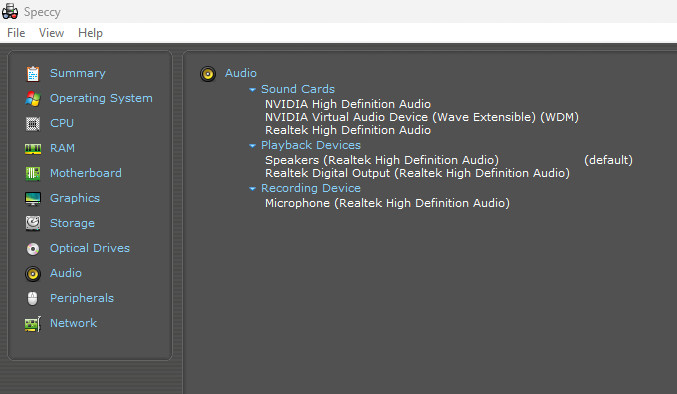This screenshot has width=677, height=394.
Task: Open the View menu
Action: coord(51,33)
